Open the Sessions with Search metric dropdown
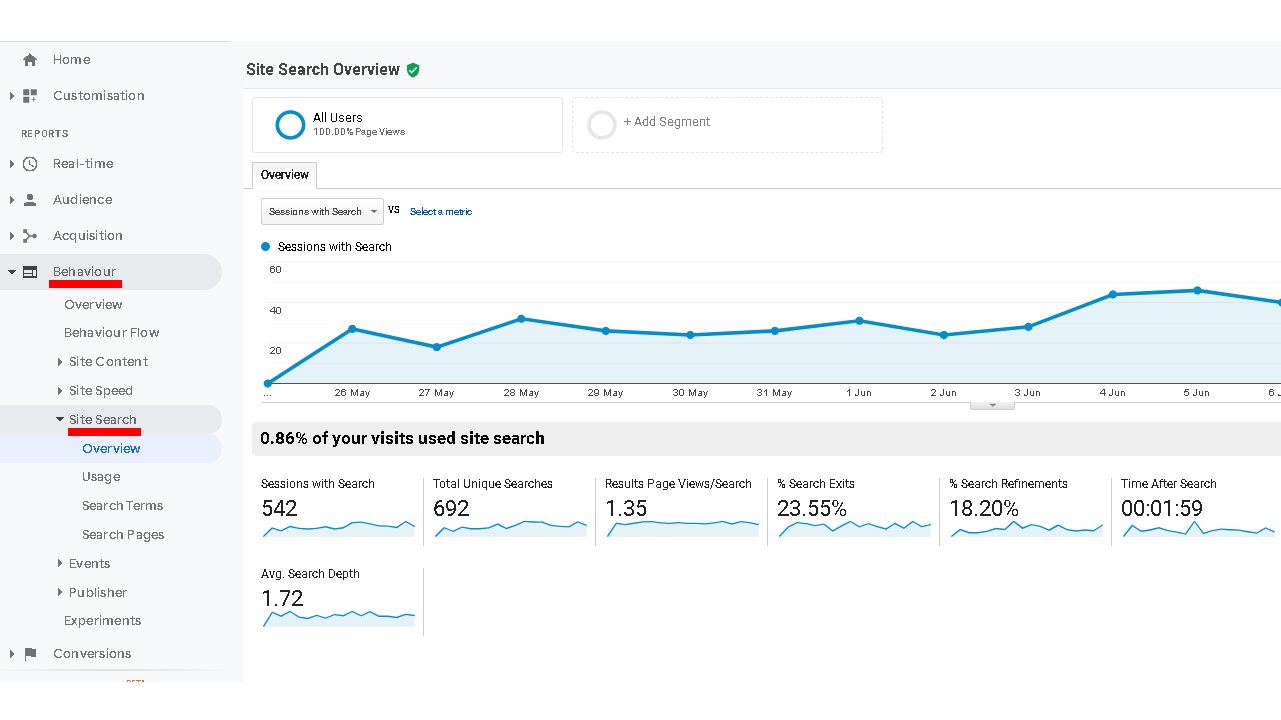 point(322,212)
